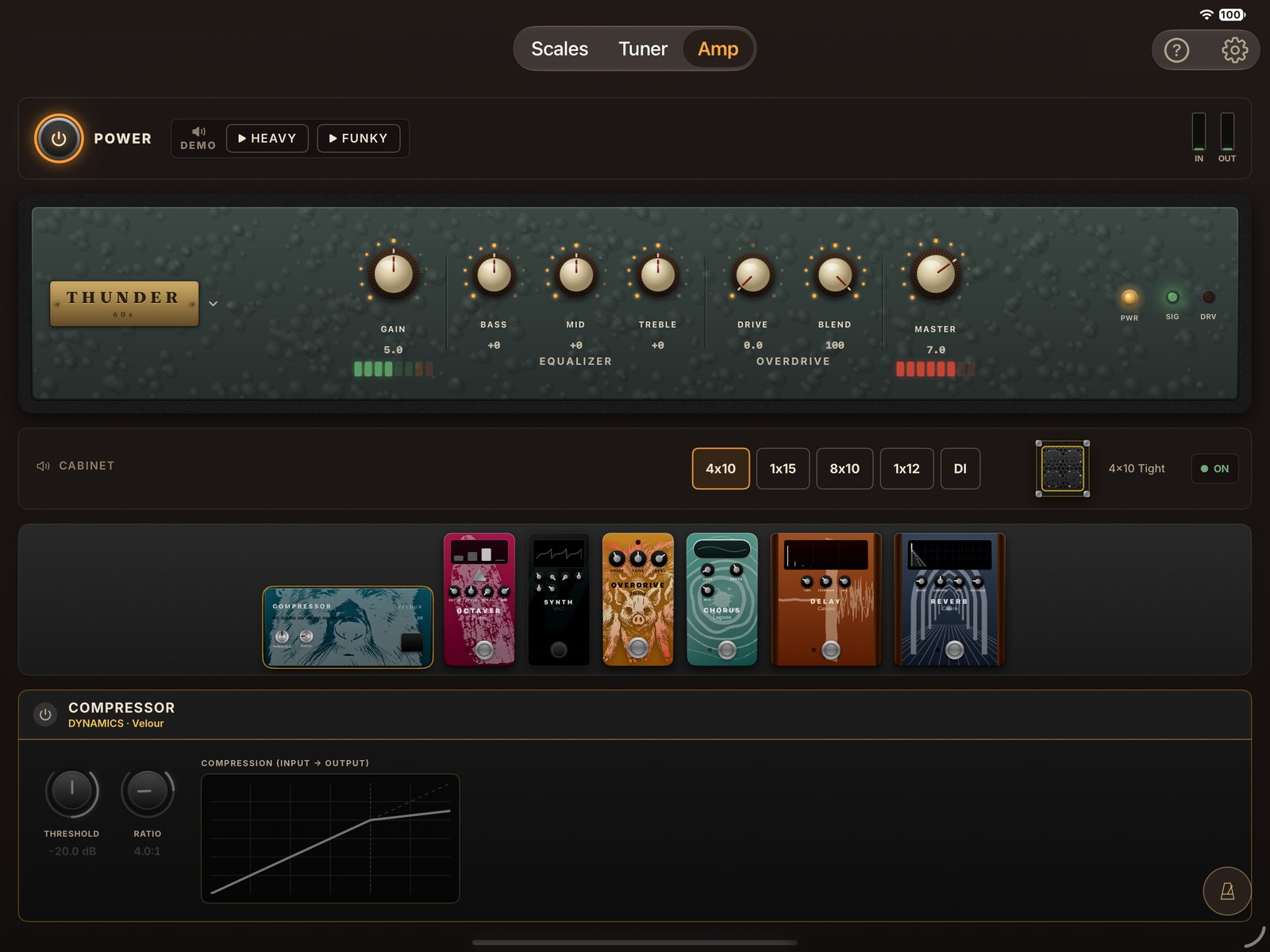This screenshot has width=1270, height=952.
Task: Click the compression input-output graph
Action: [x=330, y=839]
